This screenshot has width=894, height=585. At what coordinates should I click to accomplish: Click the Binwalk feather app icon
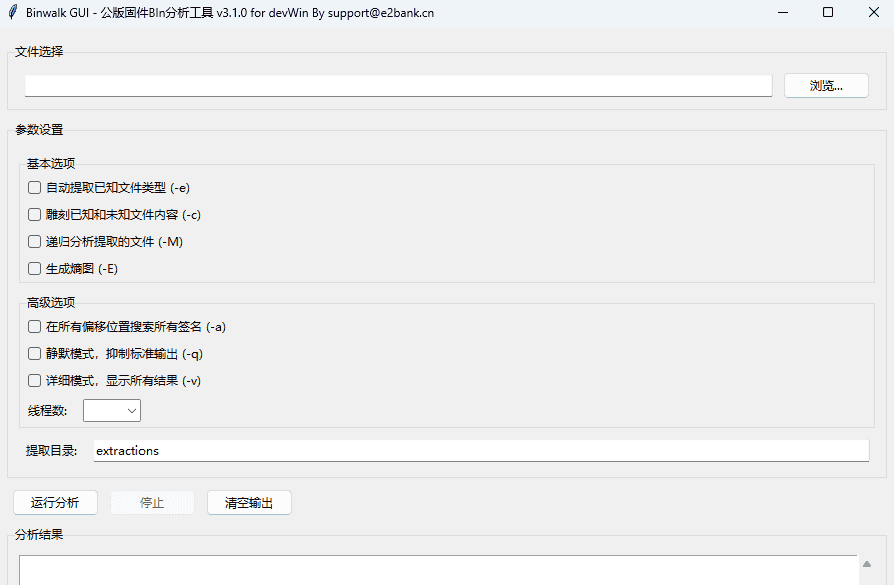(12, 13)
